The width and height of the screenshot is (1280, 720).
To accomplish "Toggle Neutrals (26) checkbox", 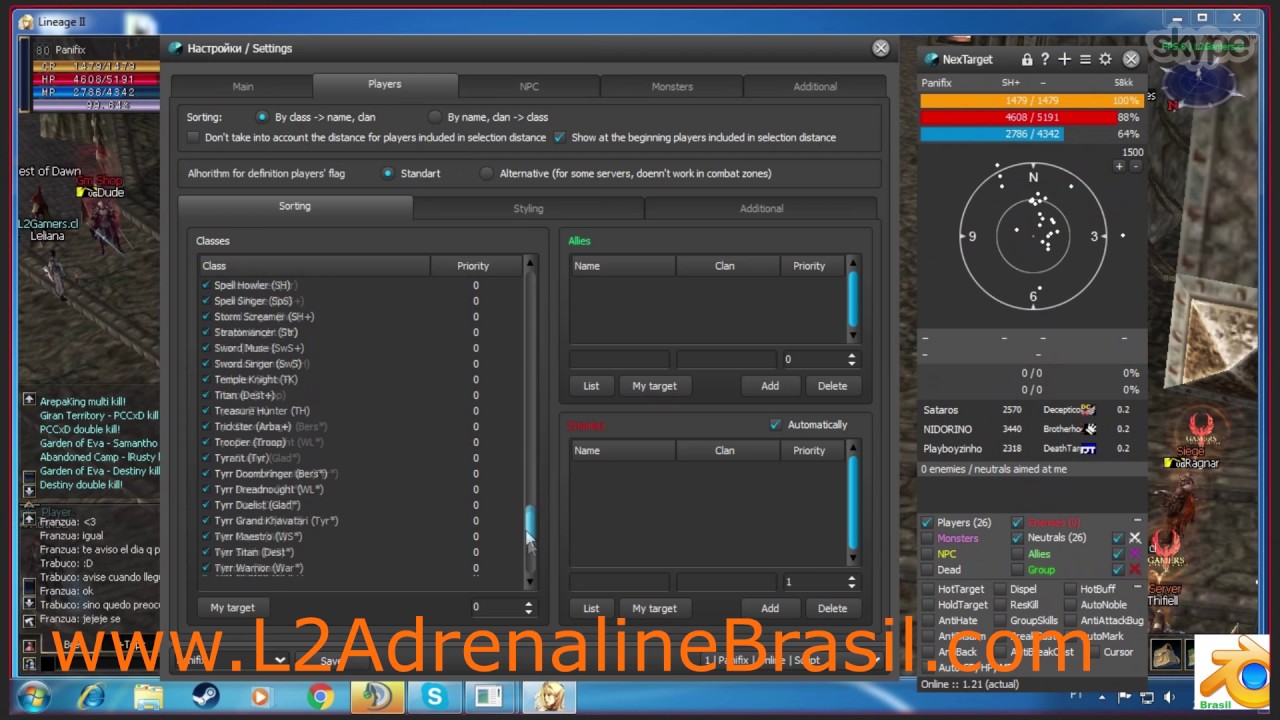I will pos(1017,538).
